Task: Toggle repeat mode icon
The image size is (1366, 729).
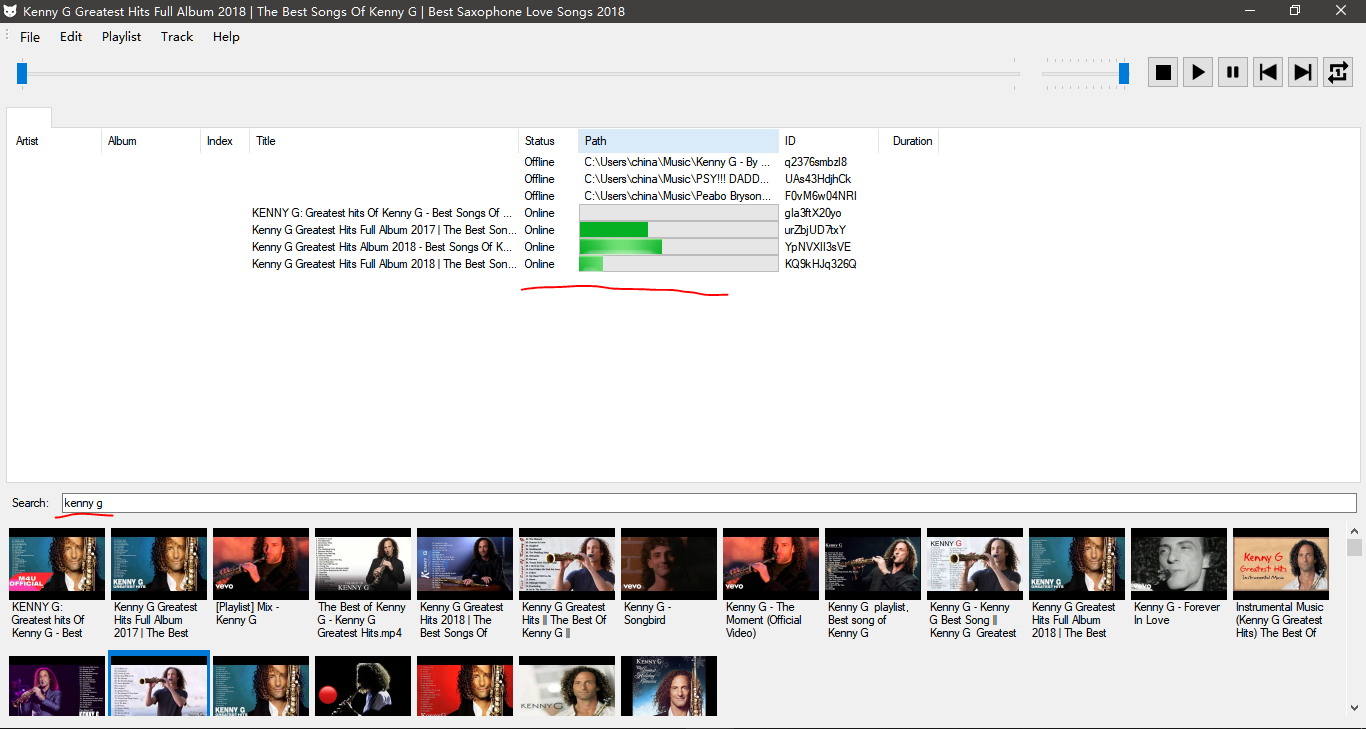Action: (x=1337, y=72)
